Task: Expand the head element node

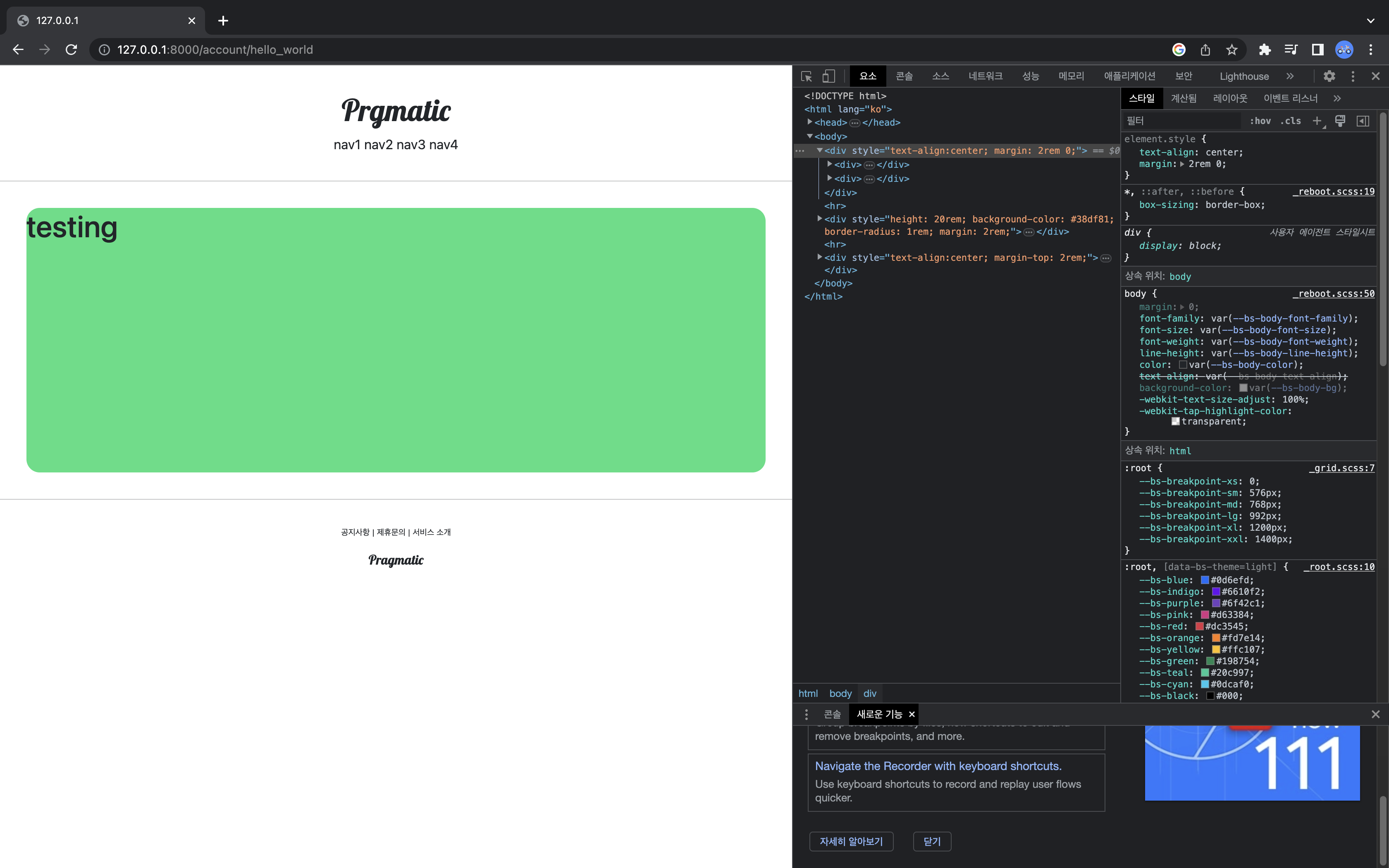Action: (x=810, y=122)
